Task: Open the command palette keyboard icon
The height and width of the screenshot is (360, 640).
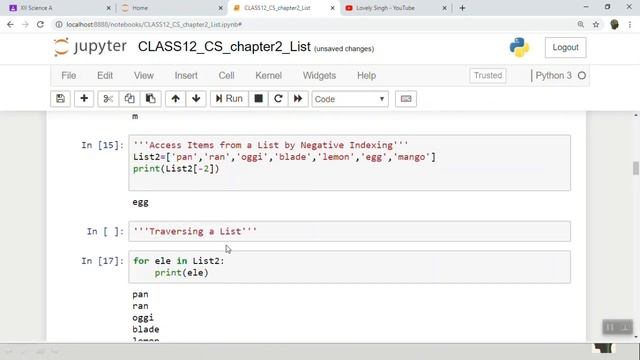Action: pyautogui.click(x=406, y=99)
